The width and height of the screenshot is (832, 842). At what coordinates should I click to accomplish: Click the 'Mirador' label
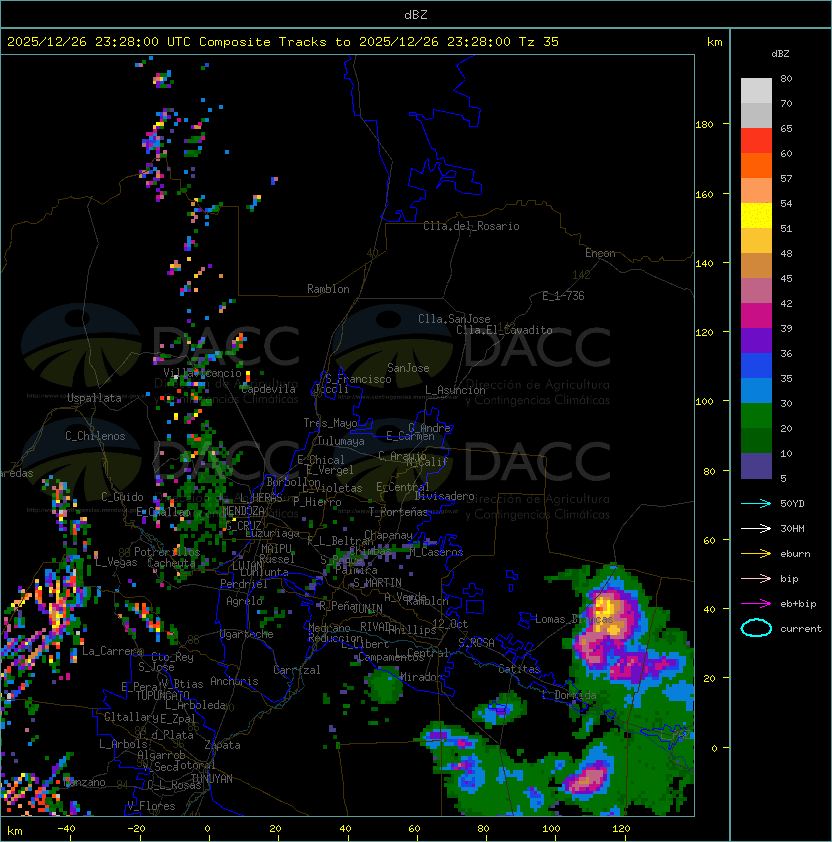click(422, 677)
